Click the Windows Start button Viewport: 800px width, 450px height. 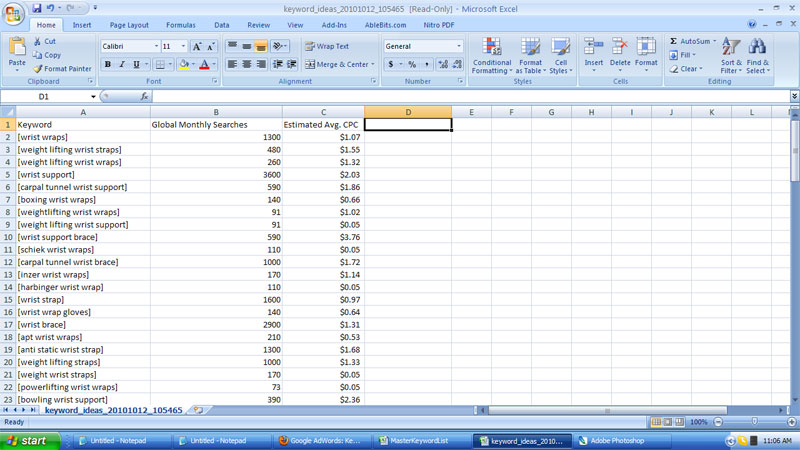tap(27, 440)
